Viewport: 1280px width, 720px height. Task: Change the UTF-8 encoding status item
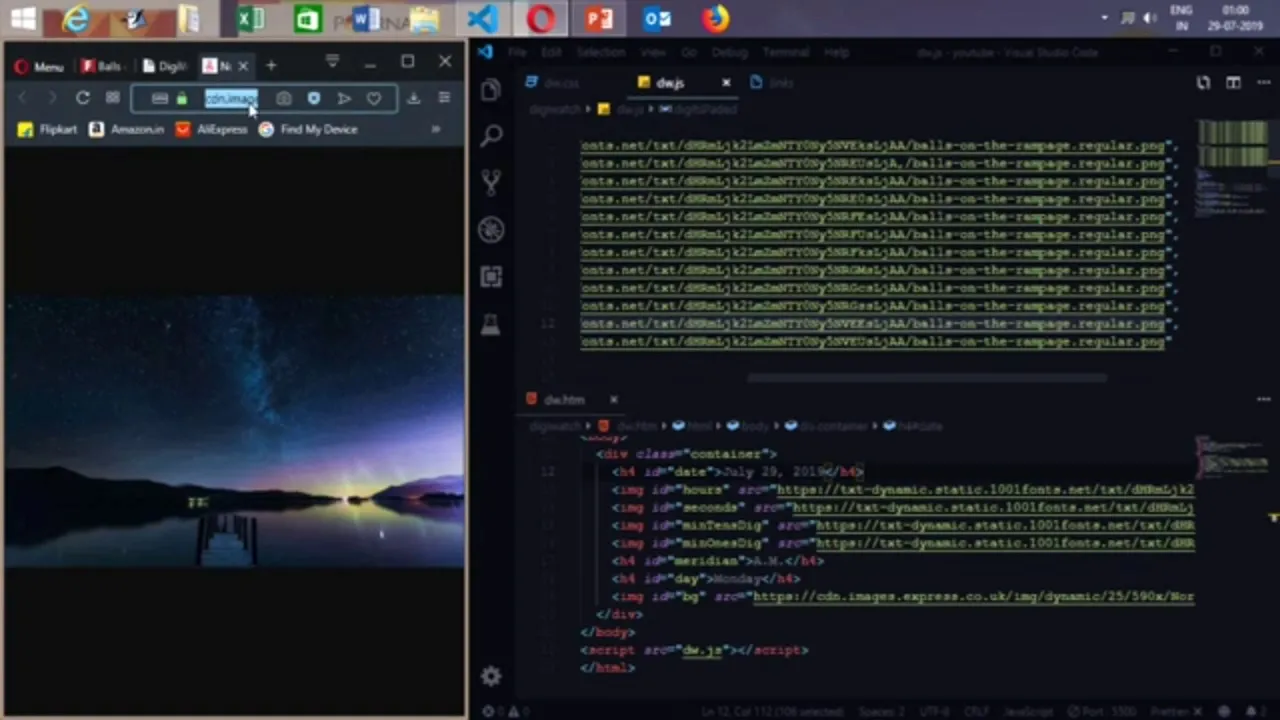[934, 712]
